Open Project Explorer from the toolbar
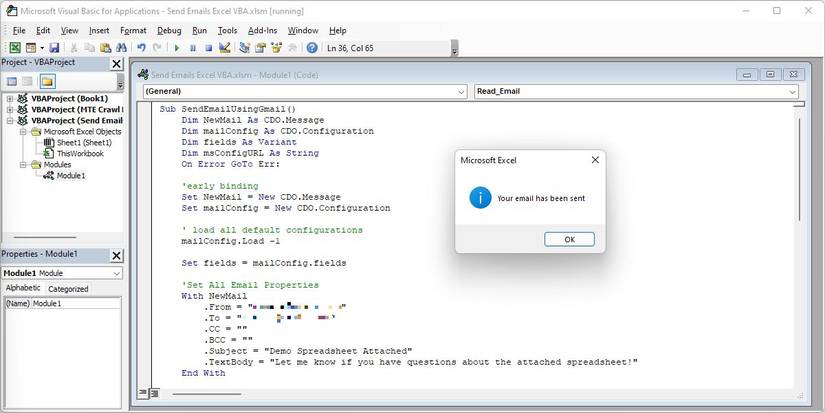Viewport: 825px width, 413px height. click(244, 48)
